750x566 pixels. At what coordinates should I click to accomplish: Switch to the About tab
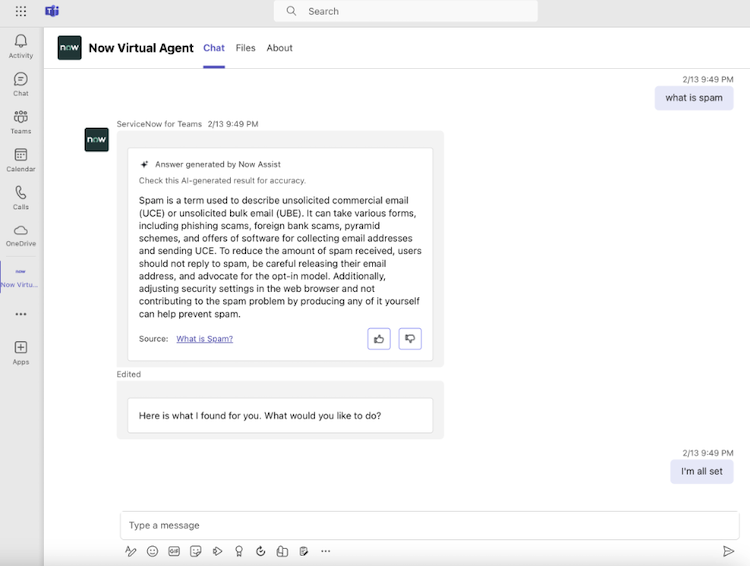tap(279, 48)
